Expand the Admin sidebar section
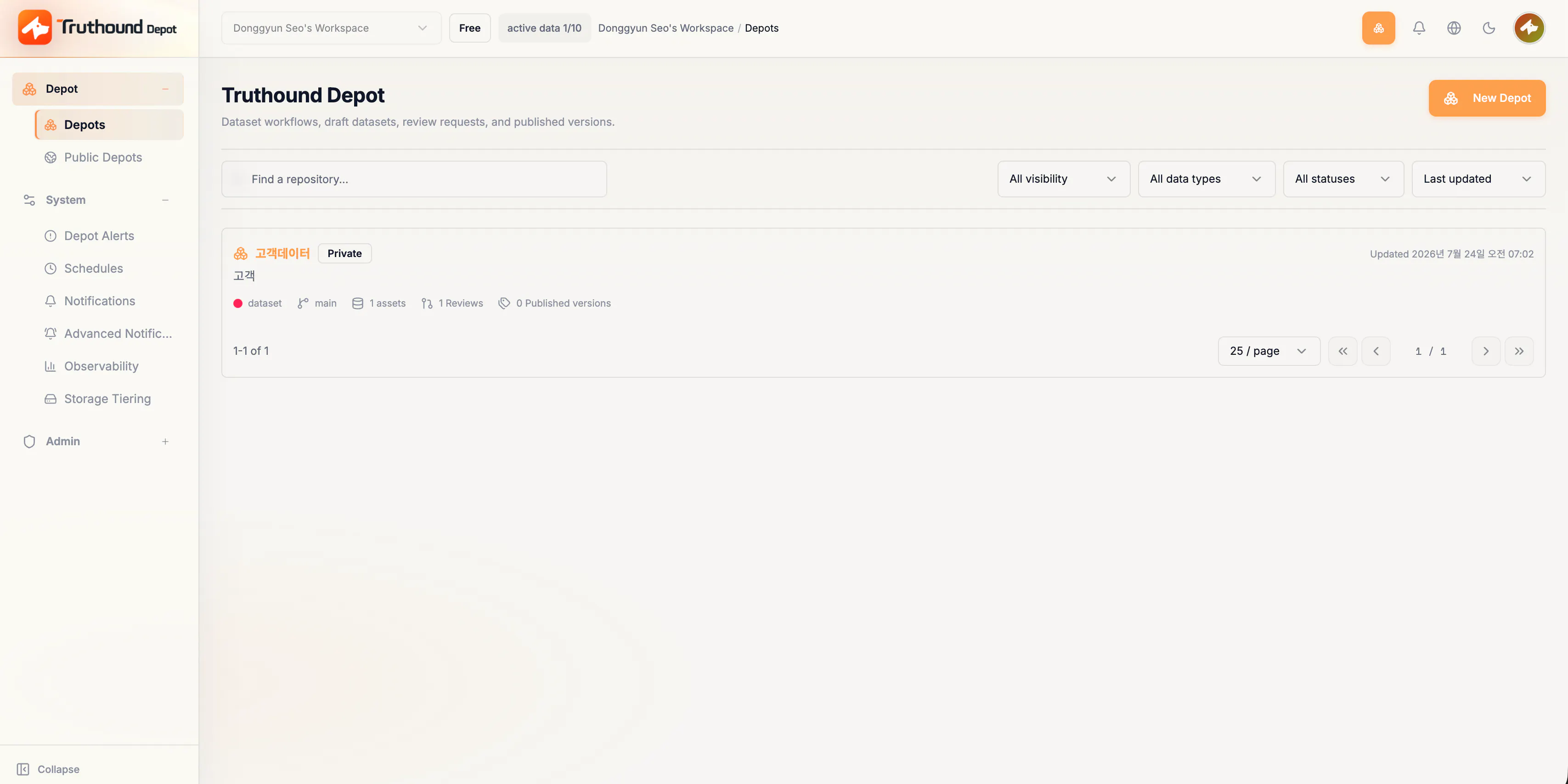The image size is (1568, 784). point(165,442)
